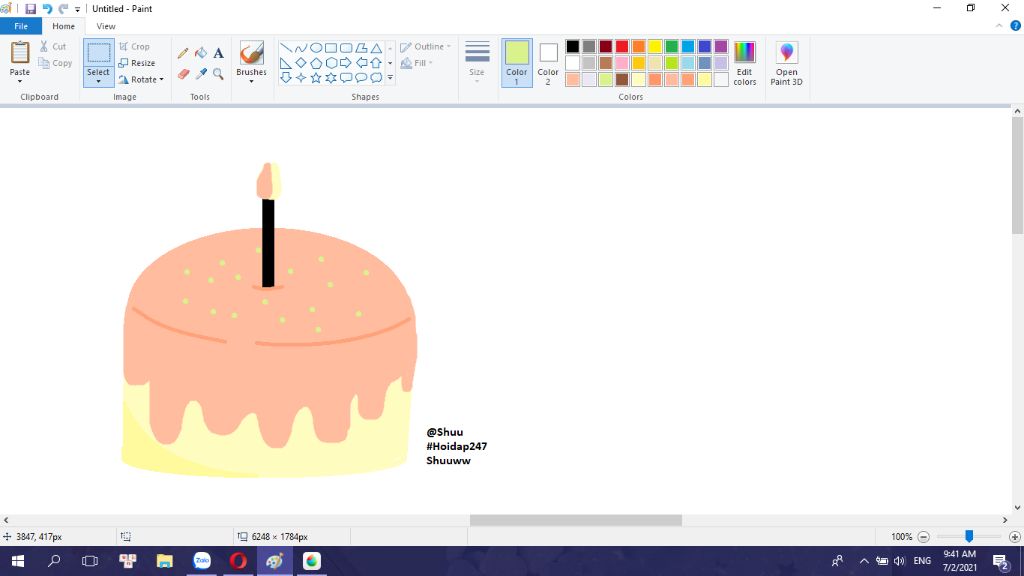Choose the Oval callout shape
This screenshot has width=1024, height=576.
click(361, 78)
